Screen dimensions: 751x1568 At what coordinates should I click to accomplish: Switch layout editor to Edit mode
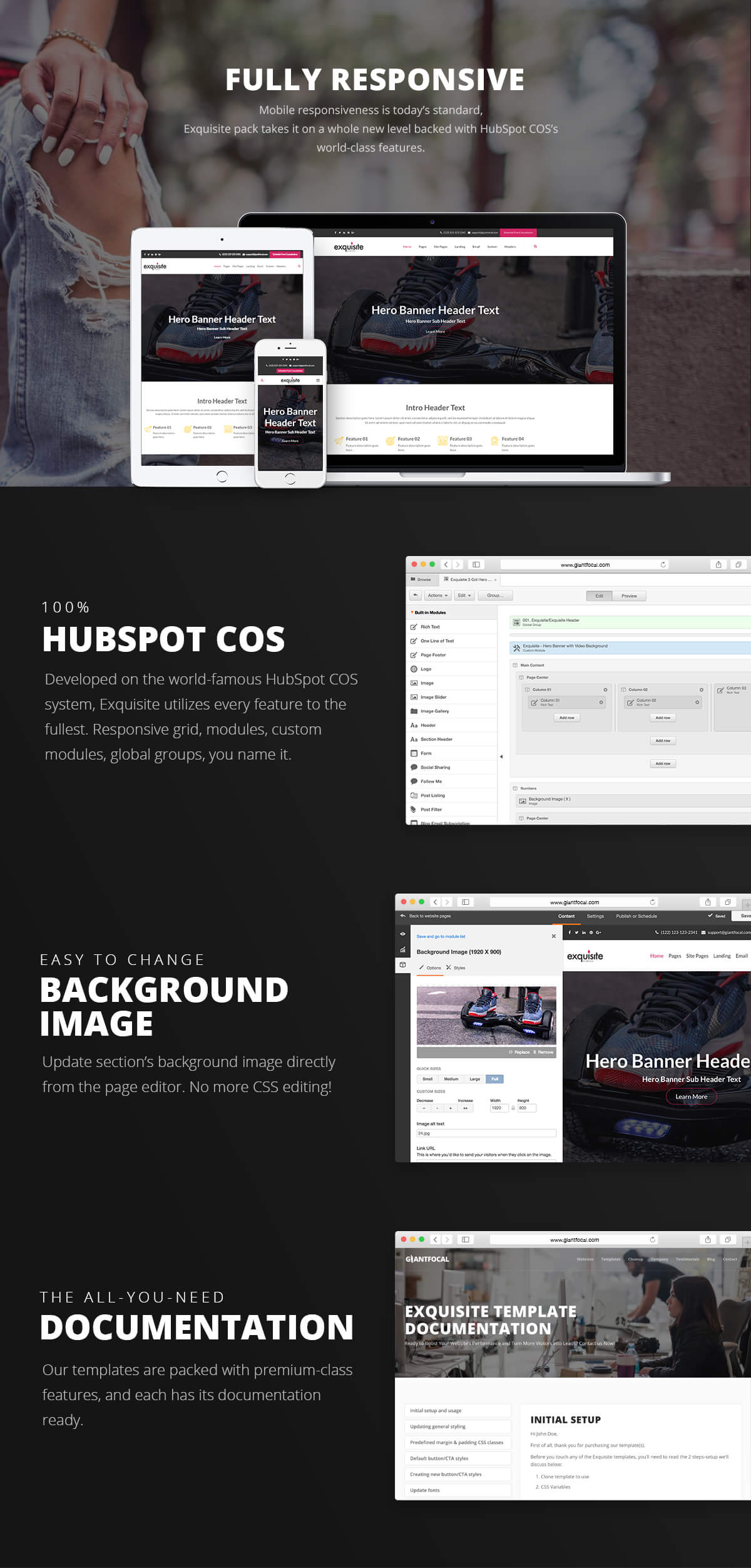click(x=599, y=596)
